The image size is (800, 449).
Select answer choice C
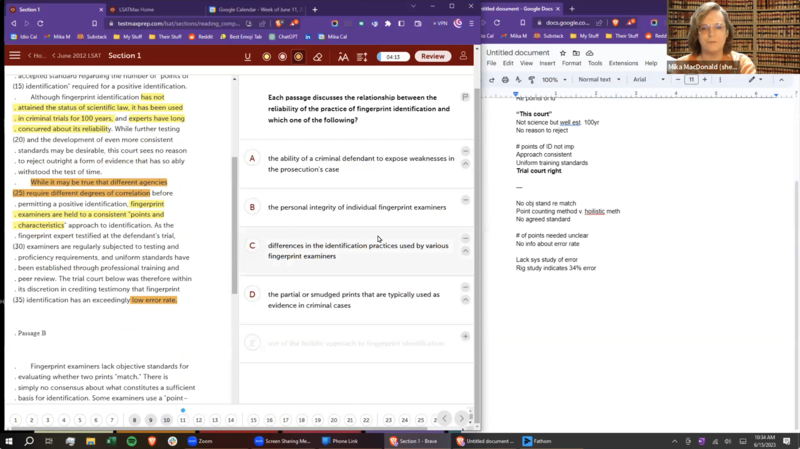click(252, 245)
